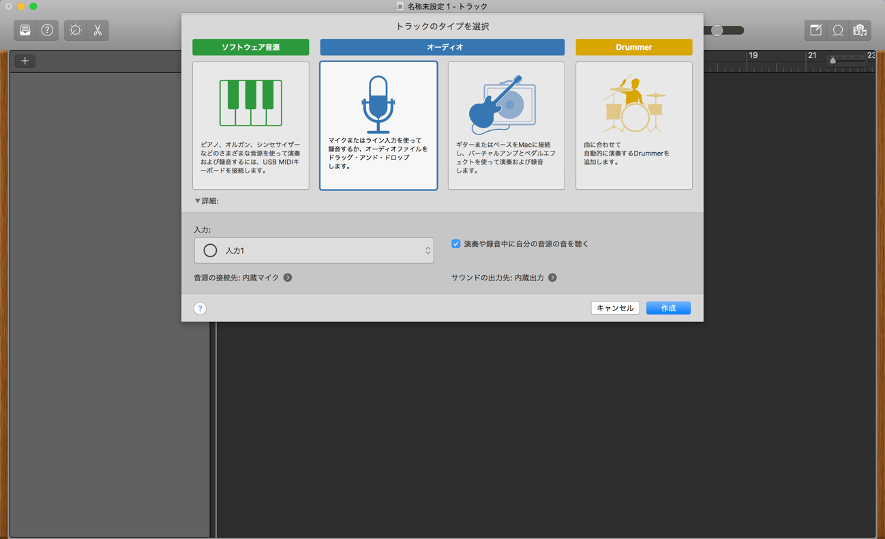Show Smart Controls dial icon
The image size is (885, 539).
[x=75, y=30]
